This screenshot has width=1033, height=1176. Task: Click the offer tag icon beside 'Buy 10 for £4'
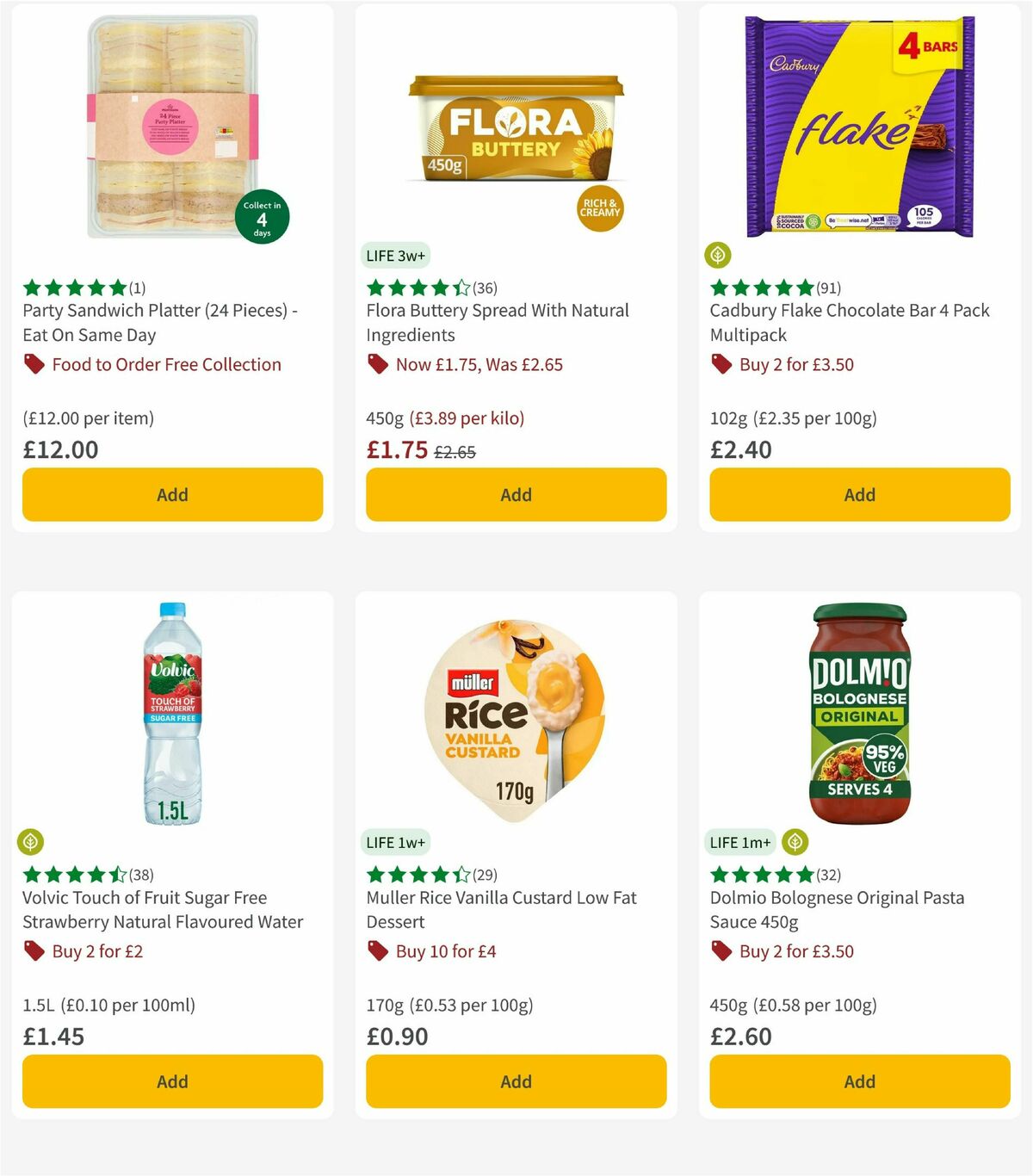pos(376,951)
